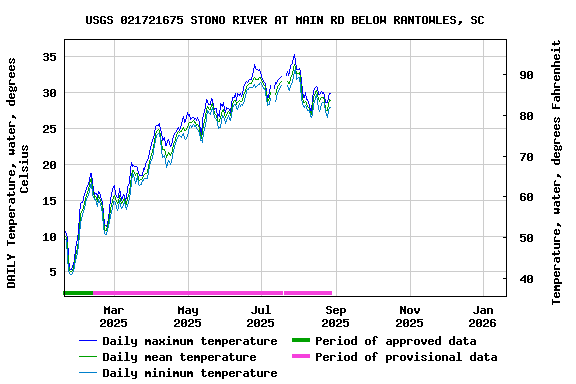The width and height of the screenshot is (576, 384).
Task: Click the green approved-data legend swatch
Action: click(301, 340)
